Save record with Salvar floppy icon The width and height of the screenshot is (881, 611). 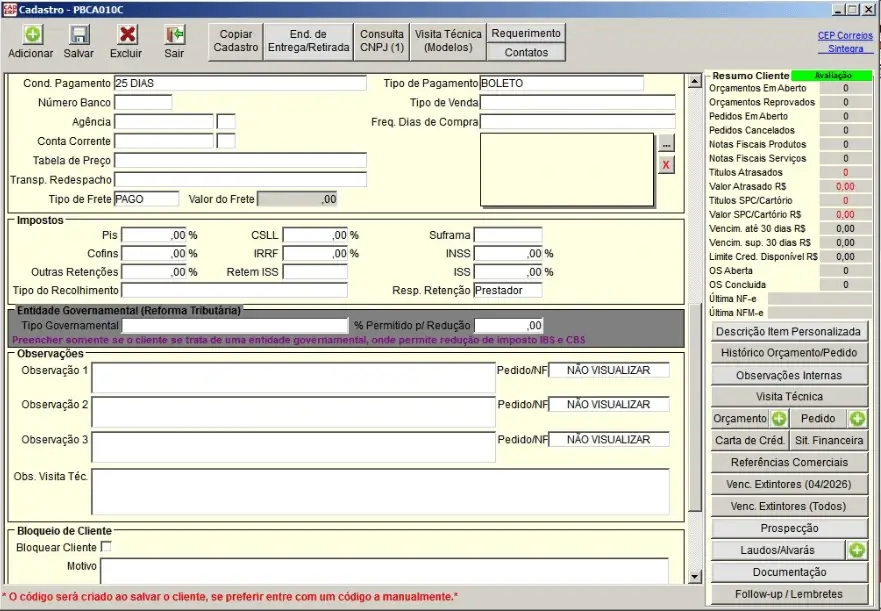pyautogui.click(x=79, y=35)
